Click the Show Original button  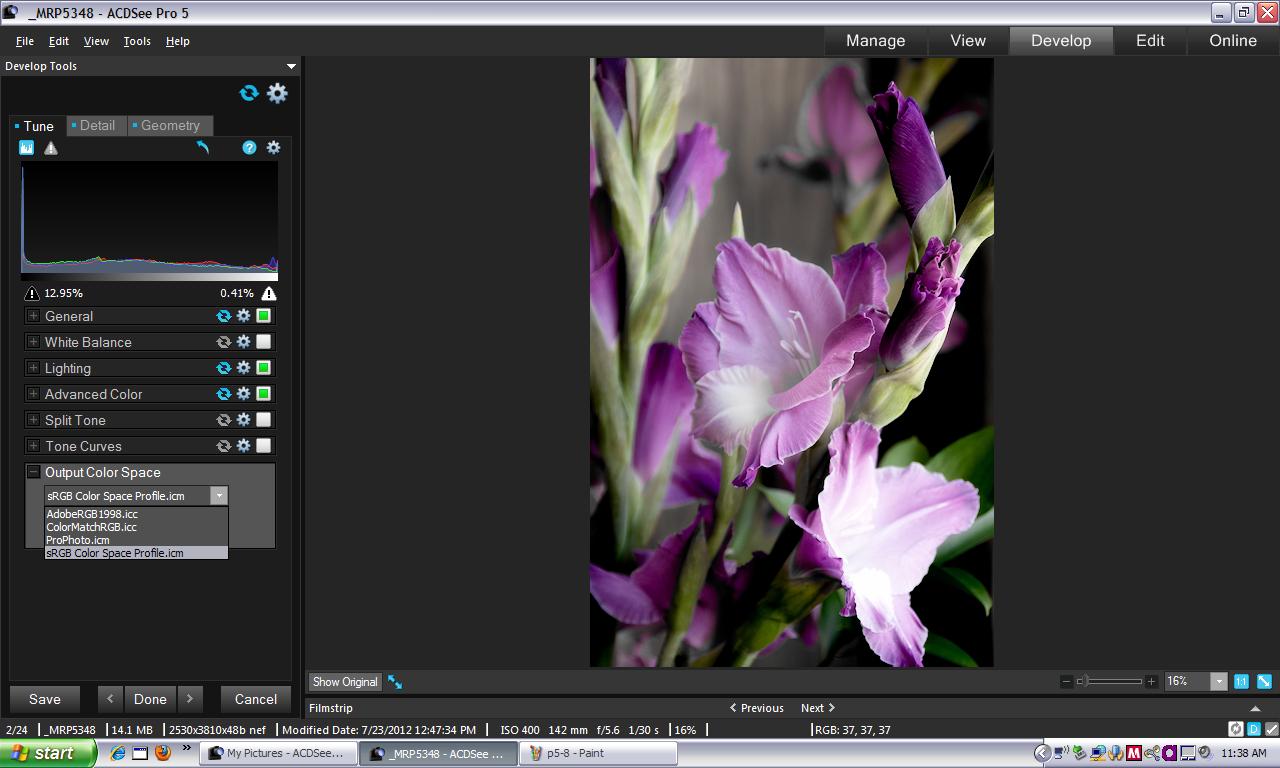click(345, 682)
